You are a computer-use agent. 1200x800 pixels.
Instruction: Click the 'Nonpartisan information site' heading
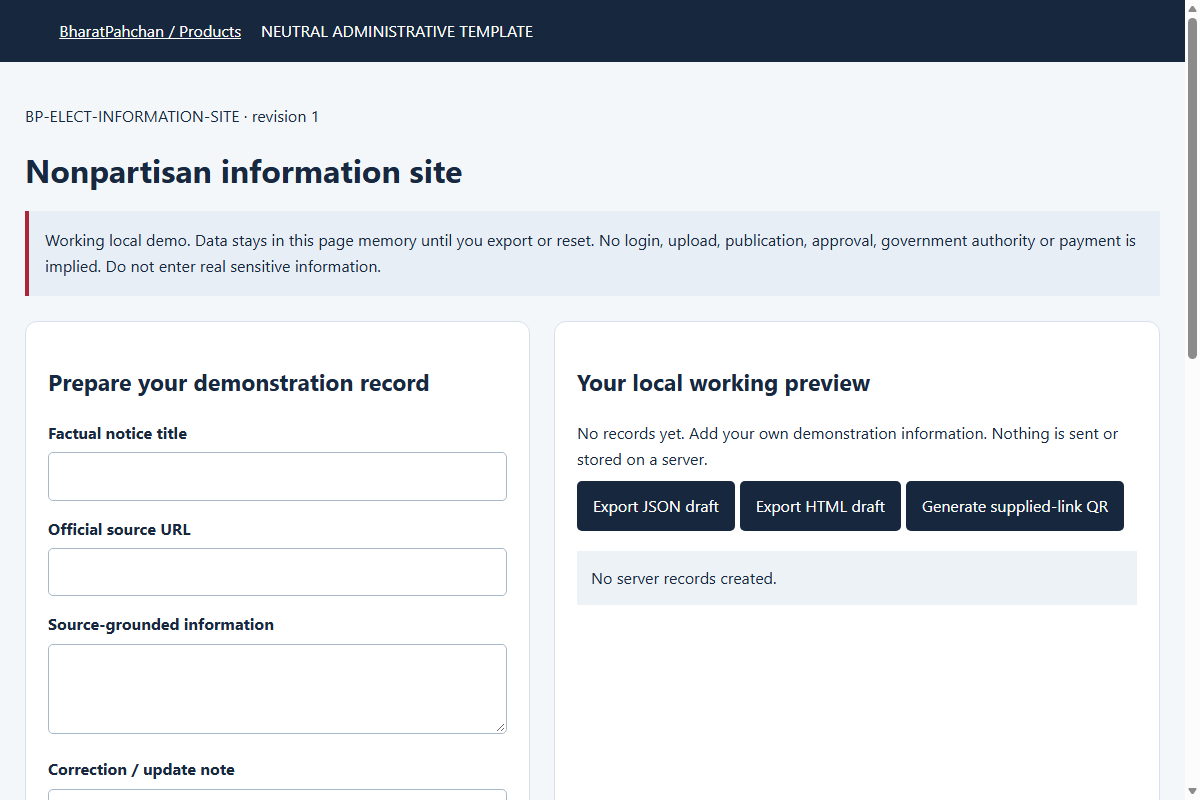[244, 172]
